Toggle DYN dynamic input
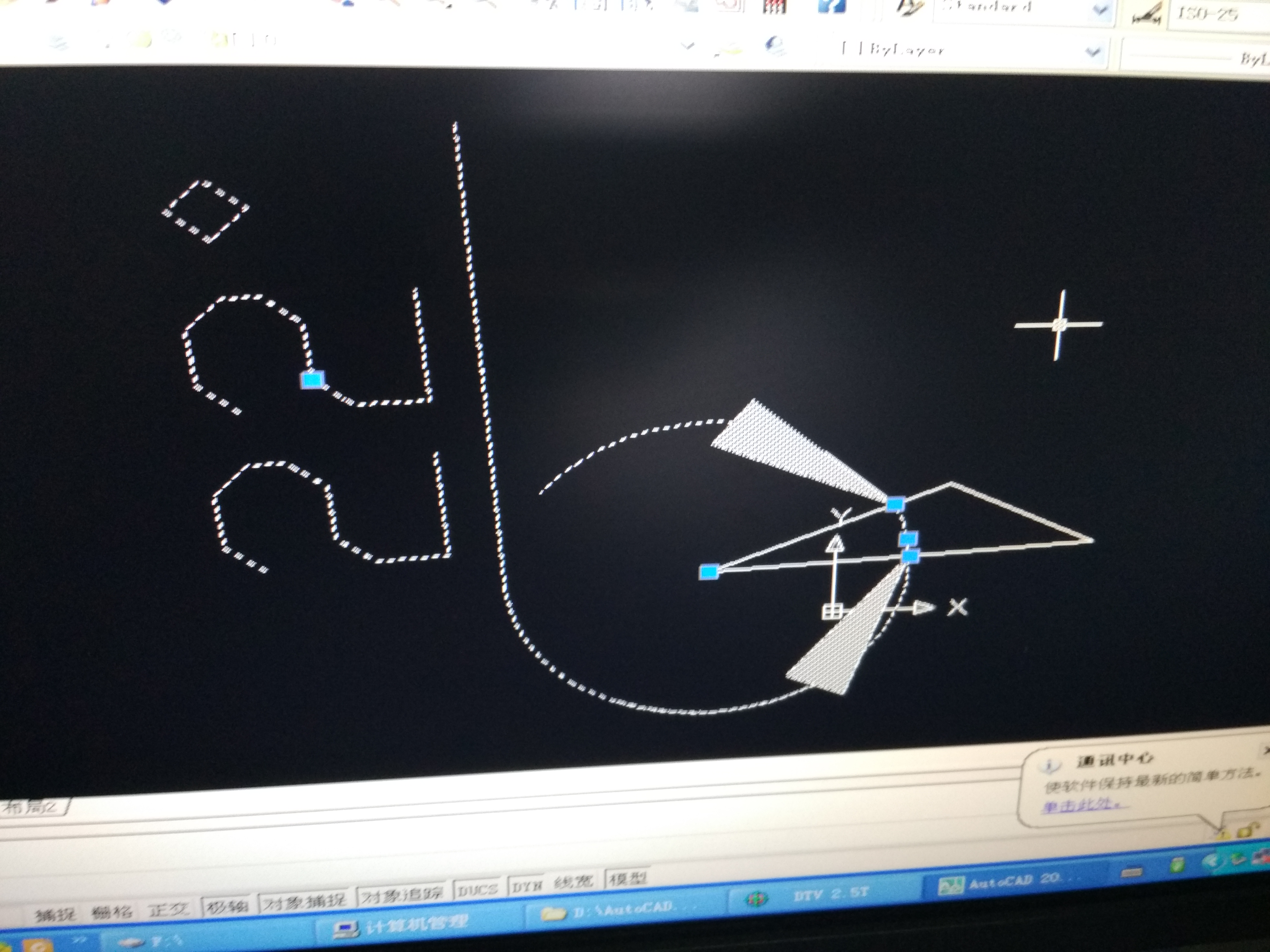 tap(526, 886)
